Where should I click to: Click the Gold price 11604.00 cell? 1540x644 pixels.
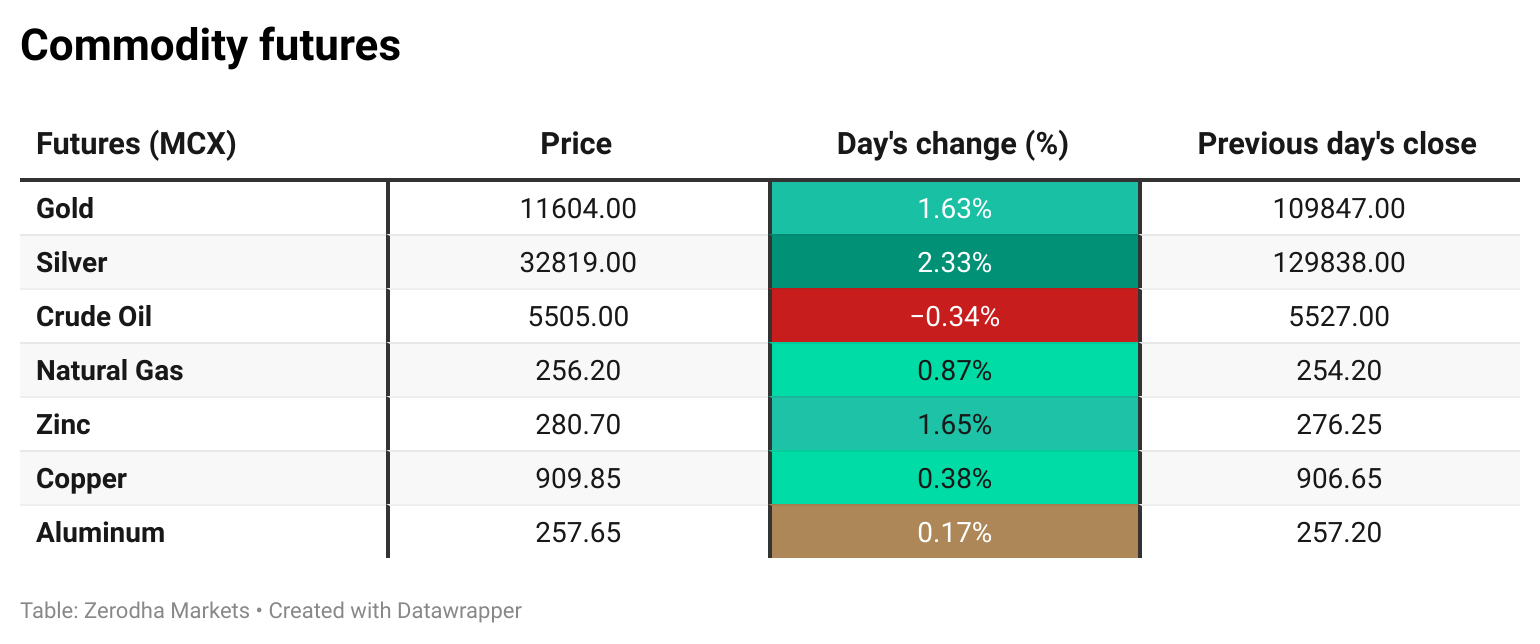pyautogui.click(x=578, y=208)
